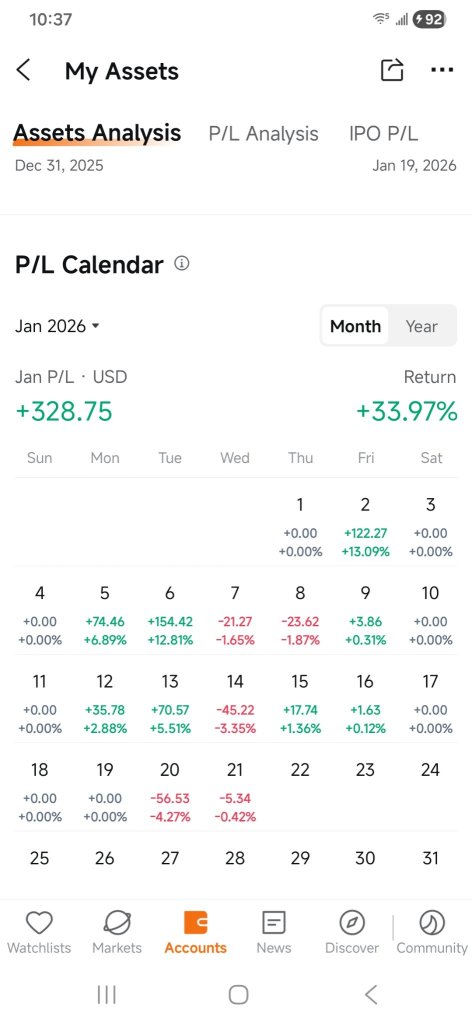Open the News icon in bottom bar
Screen dimensions: 472x1024
(x=274, y=923)
